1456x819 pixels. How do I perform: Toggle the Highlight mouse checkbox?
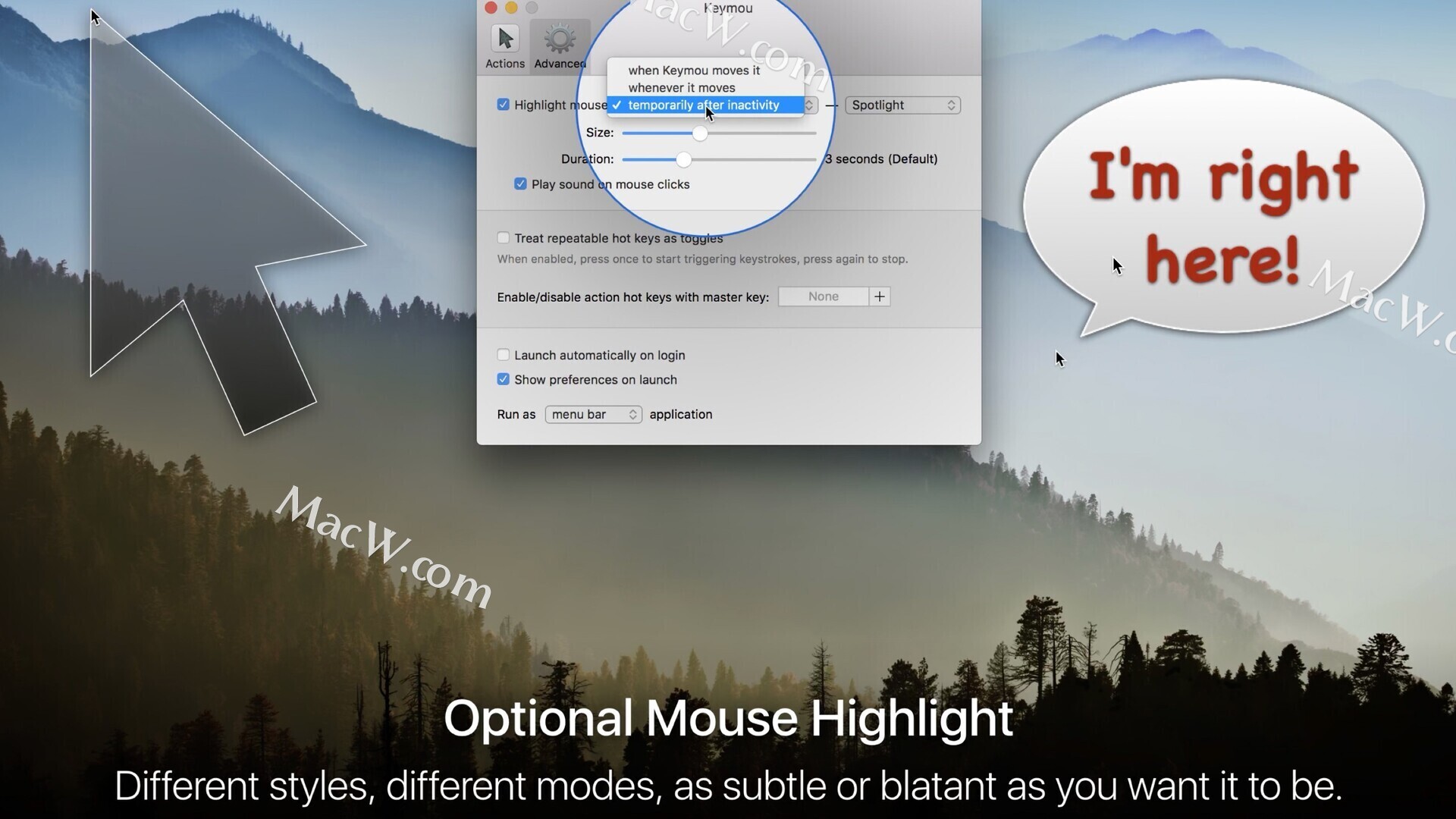503,105
